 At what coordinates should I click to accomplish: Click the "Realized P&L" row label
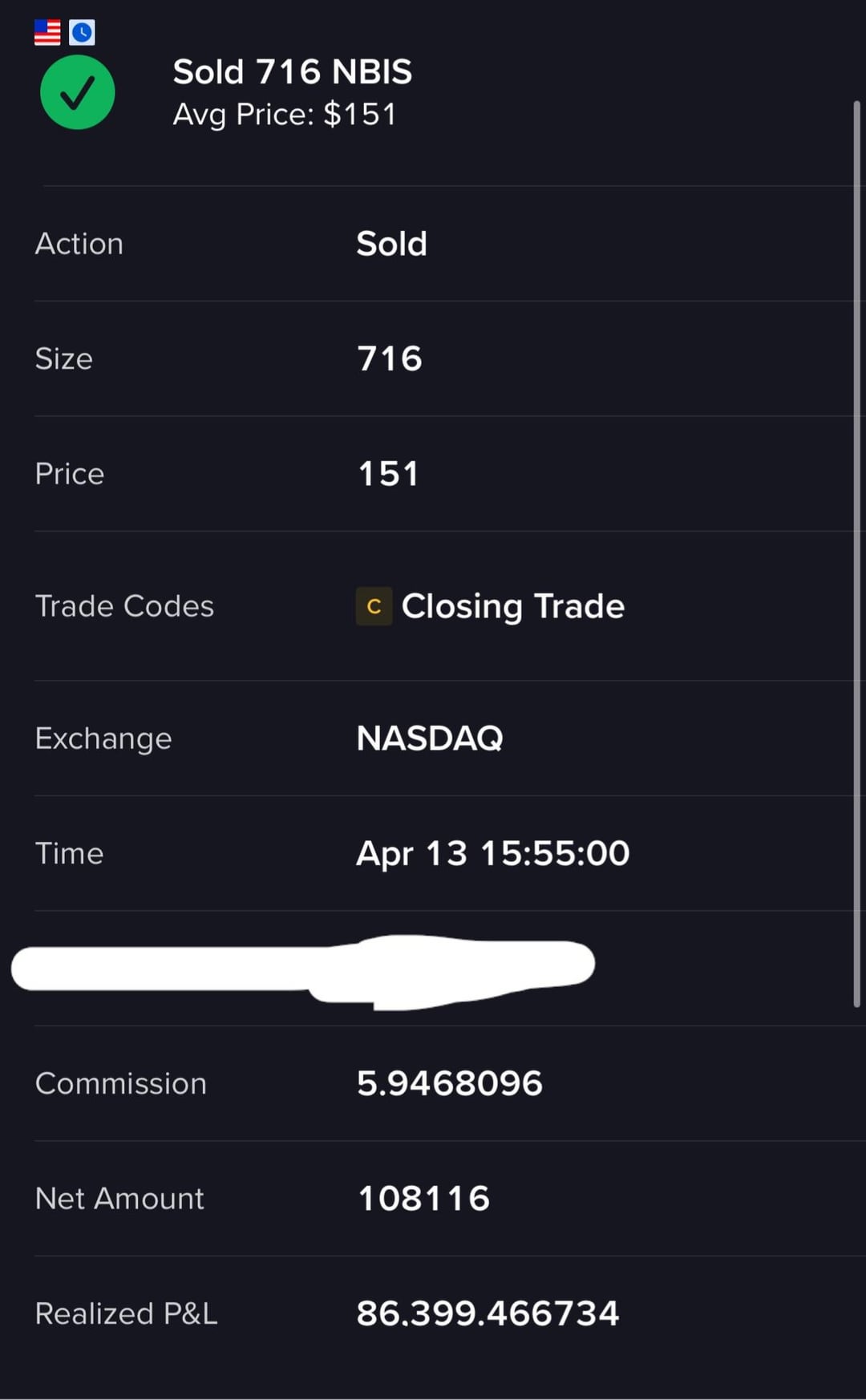pos(126,1313)
